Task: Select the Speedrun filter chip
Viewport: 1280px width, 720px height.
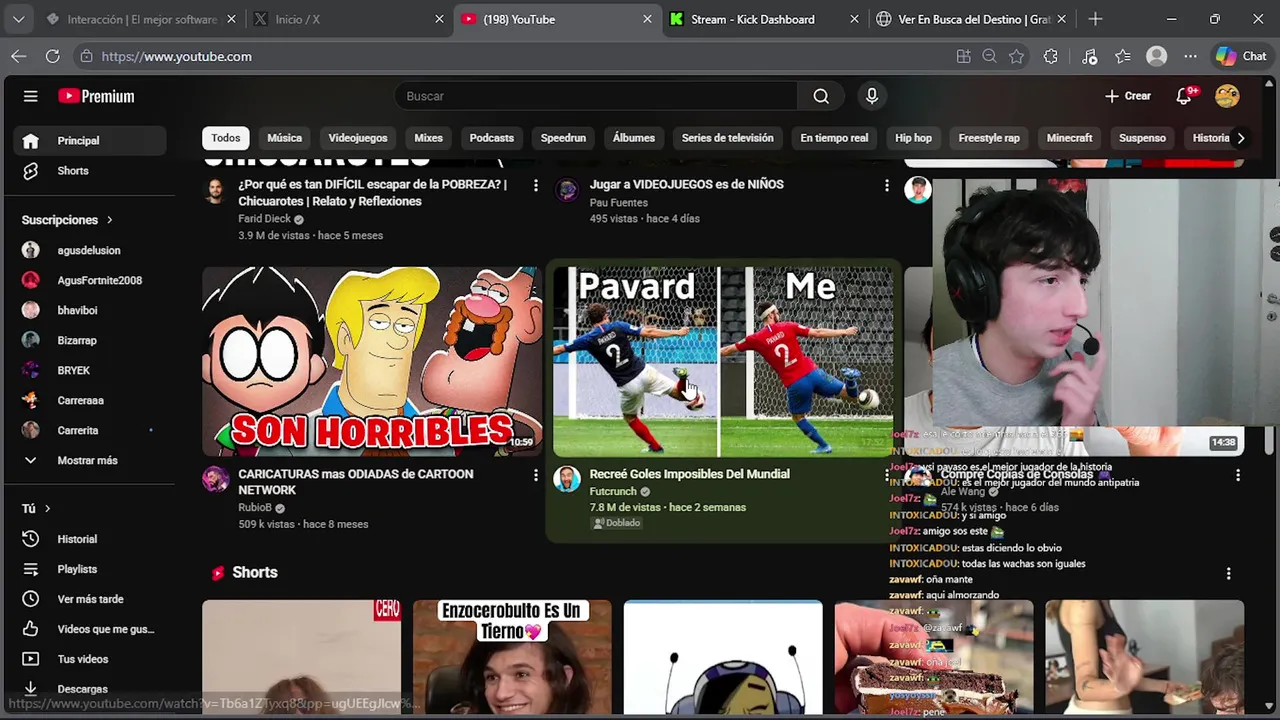Action: pos(563,138)
